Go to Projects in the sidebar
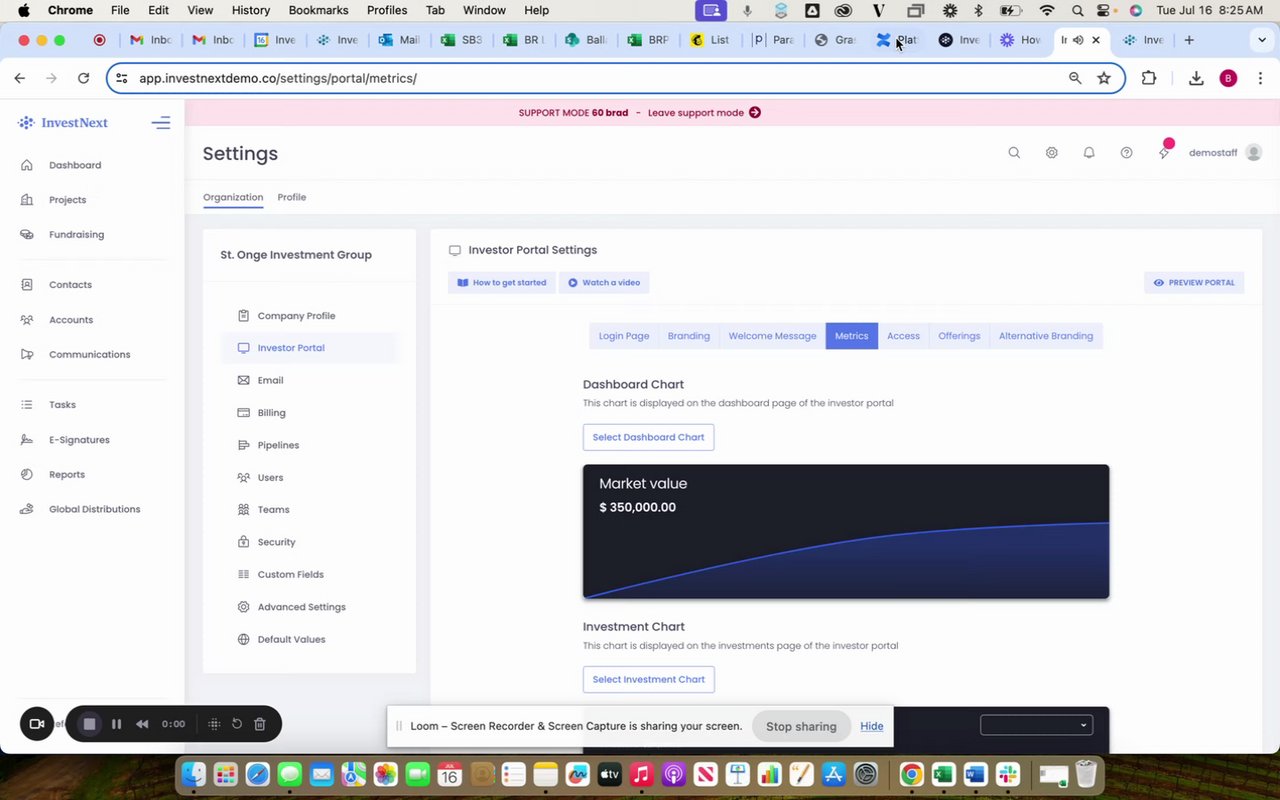This screenshot has height=800, width=1280. click(67, 200)
